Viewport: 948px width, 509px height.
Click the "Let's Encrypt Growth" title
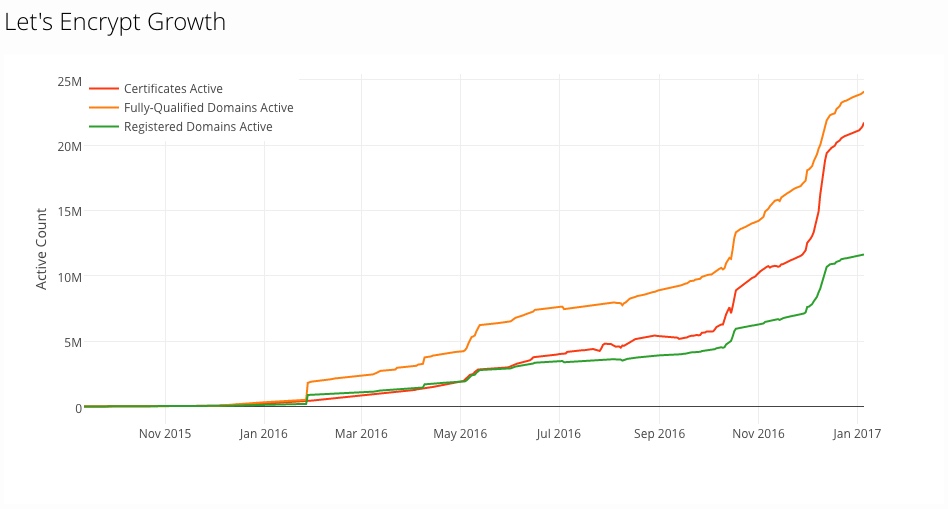pos(115,22)
